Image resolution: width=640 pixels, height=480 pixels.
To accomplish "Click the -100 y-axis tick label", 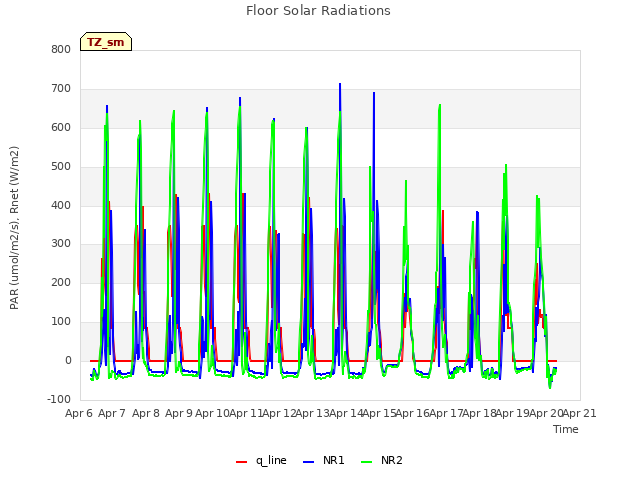I will point(59,399).
